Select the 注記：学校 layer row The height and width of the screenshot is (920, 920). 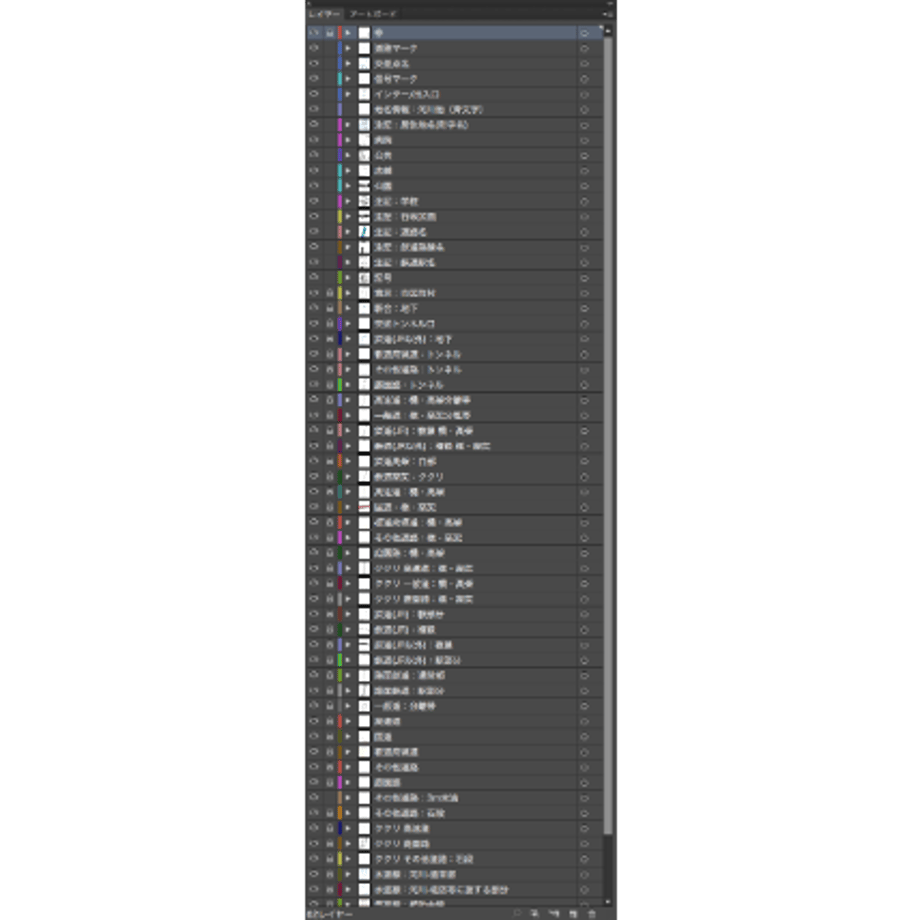(x=455, y=201)
